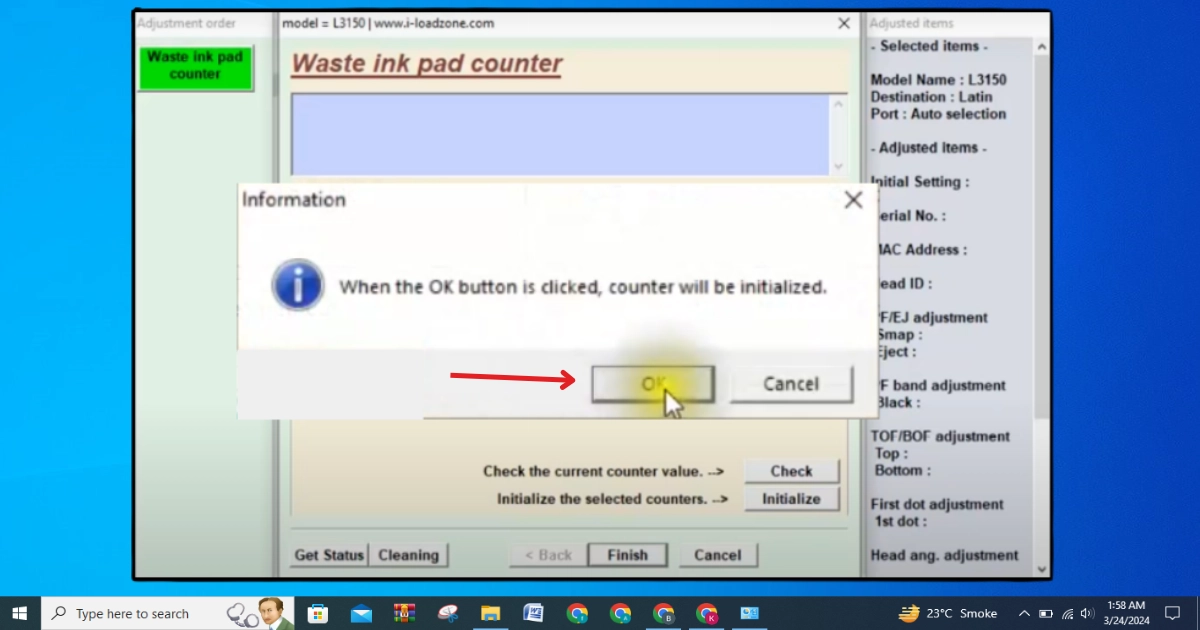1200x630 pixels.
Task: Confirm with OK in the Information dialog
Action: [x=652, y=384]
